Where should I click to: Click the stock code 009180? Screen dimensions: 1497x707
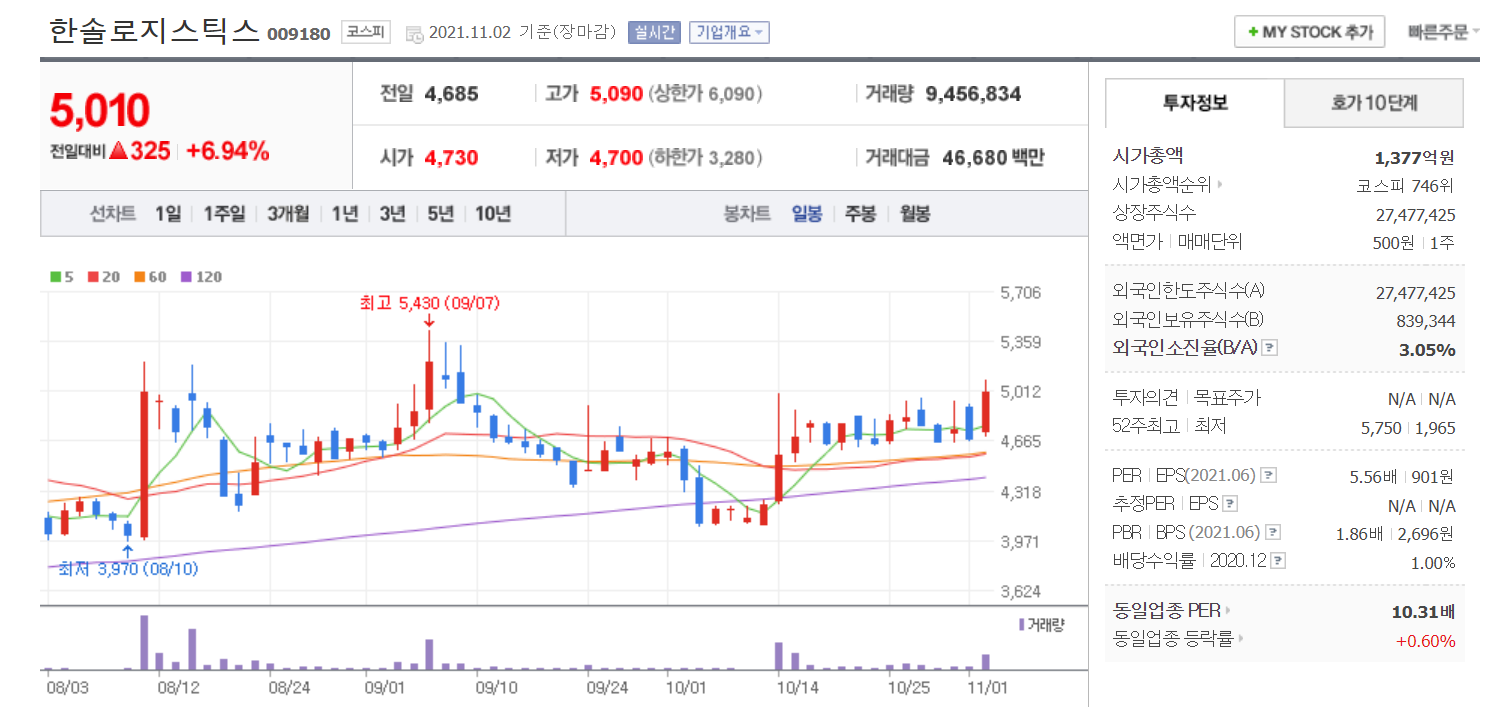[299, 34]
